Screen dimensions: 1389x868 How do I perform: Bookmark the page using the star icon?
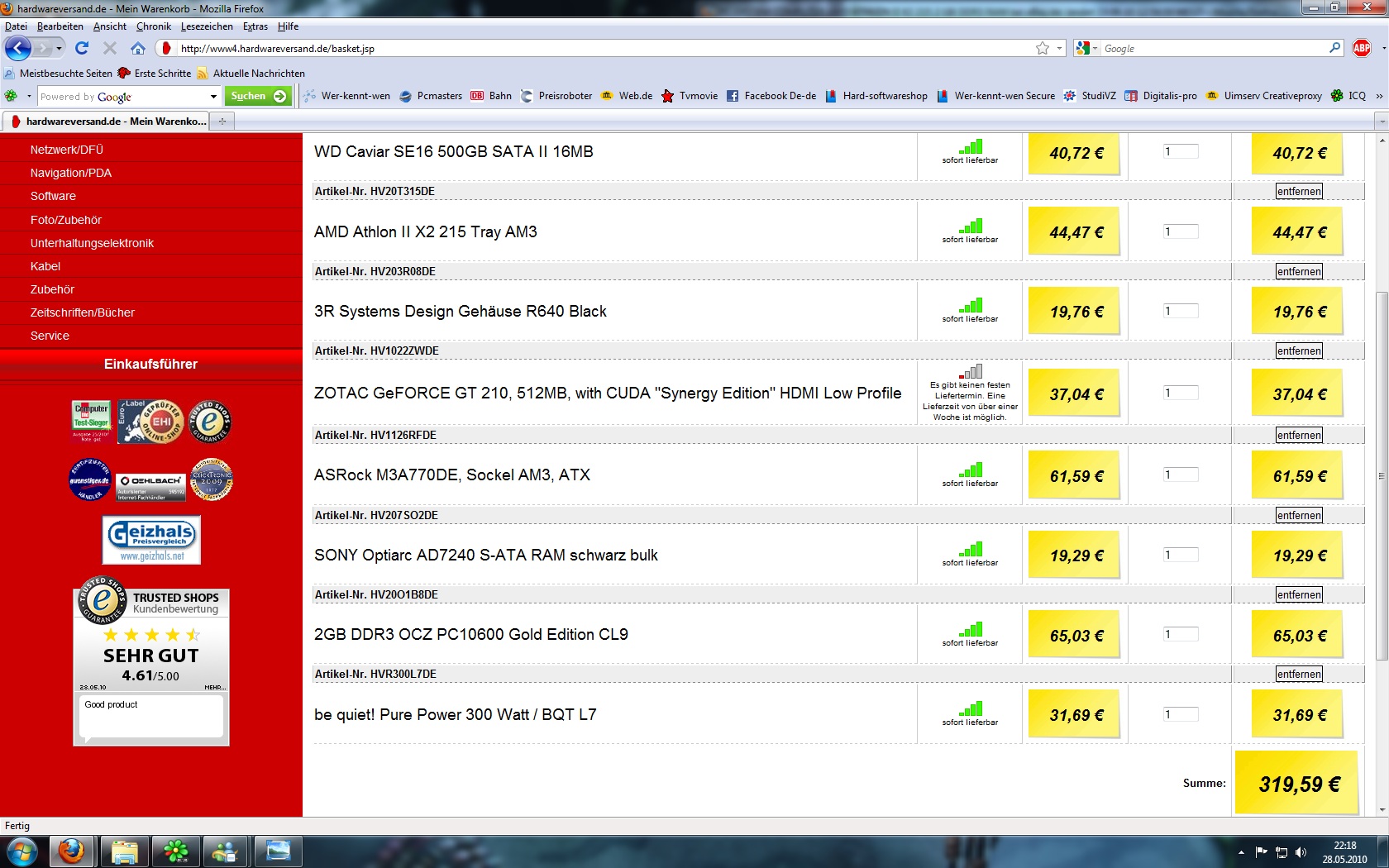(1043, 49)
